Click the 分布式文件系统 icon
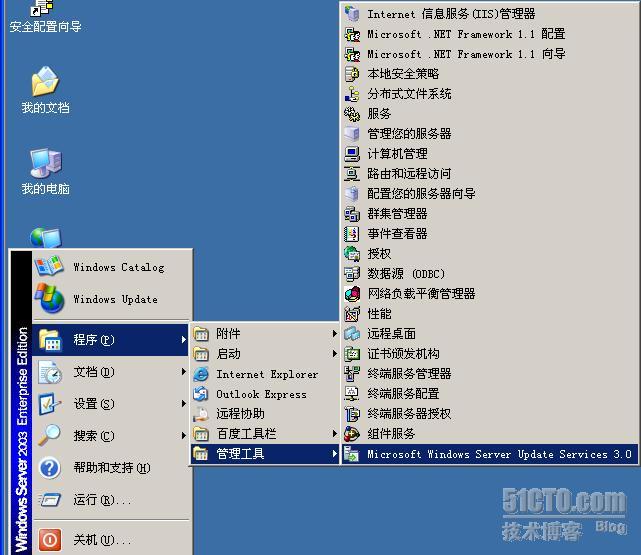This screenshot has width=641, height=555. coord(352,94)
